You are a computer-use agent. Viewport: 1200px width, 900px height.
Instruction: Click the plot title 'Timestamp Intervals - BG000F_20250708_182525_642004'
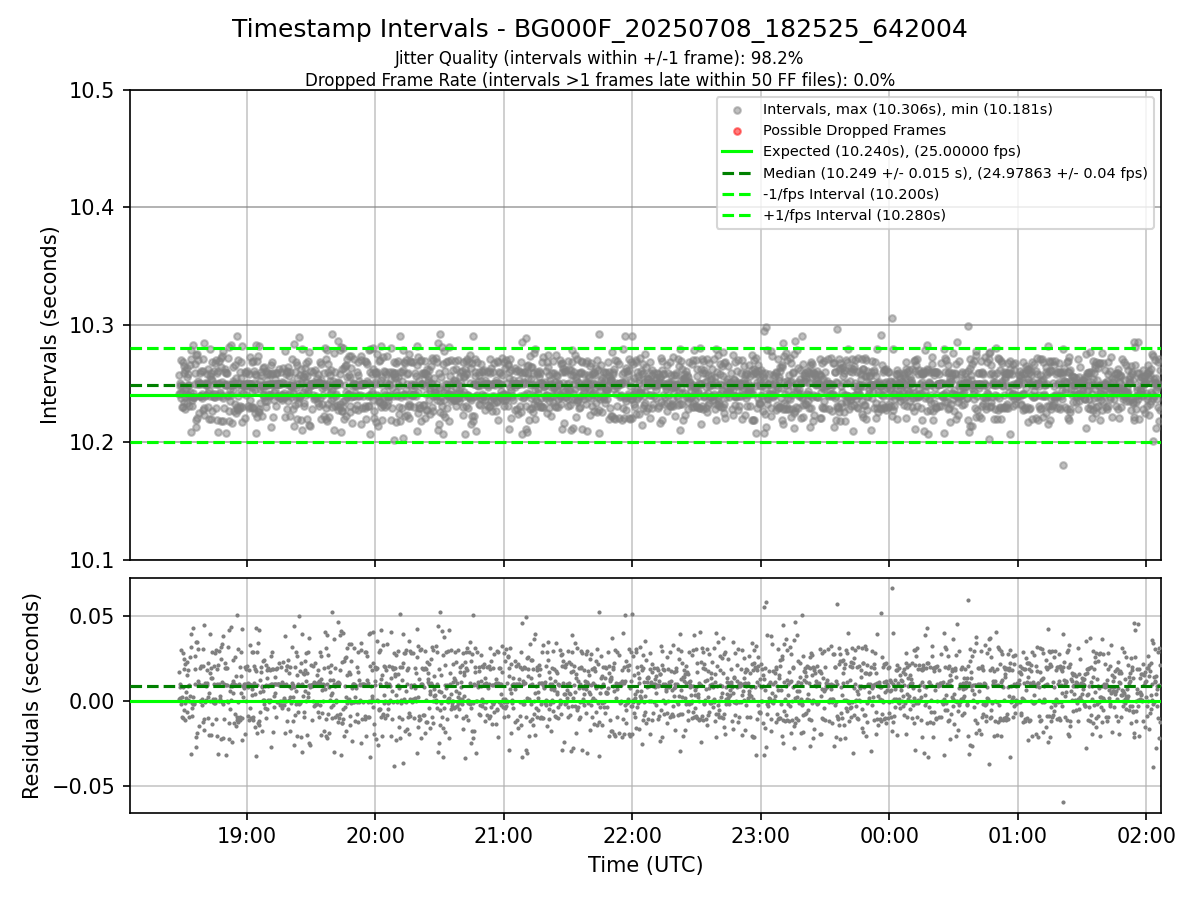point(599,29)
